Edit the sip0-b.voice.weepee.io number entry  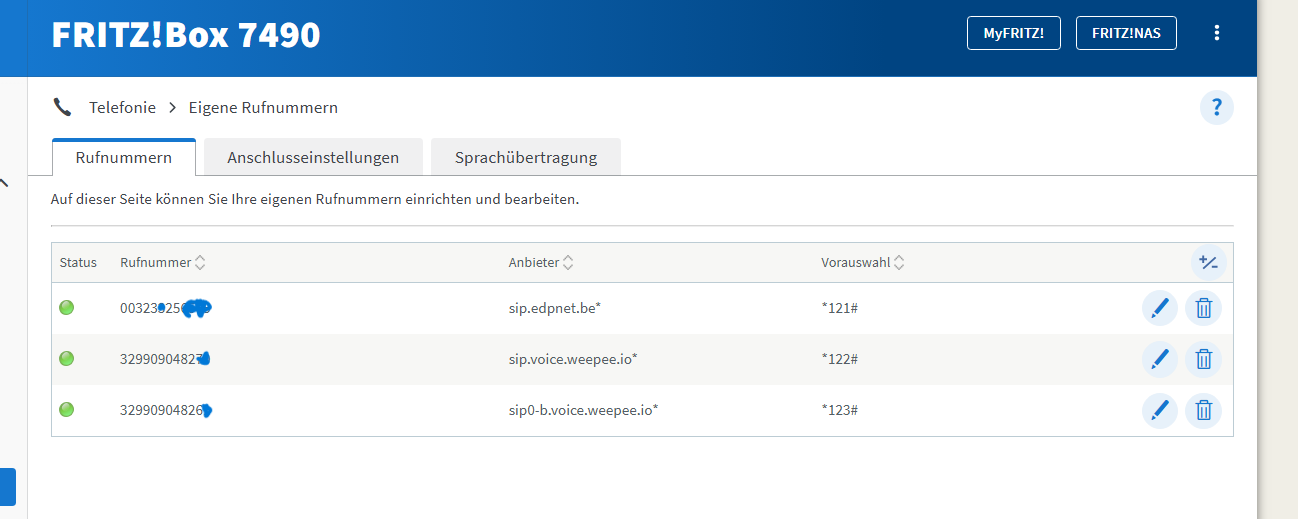[1160, 410]
